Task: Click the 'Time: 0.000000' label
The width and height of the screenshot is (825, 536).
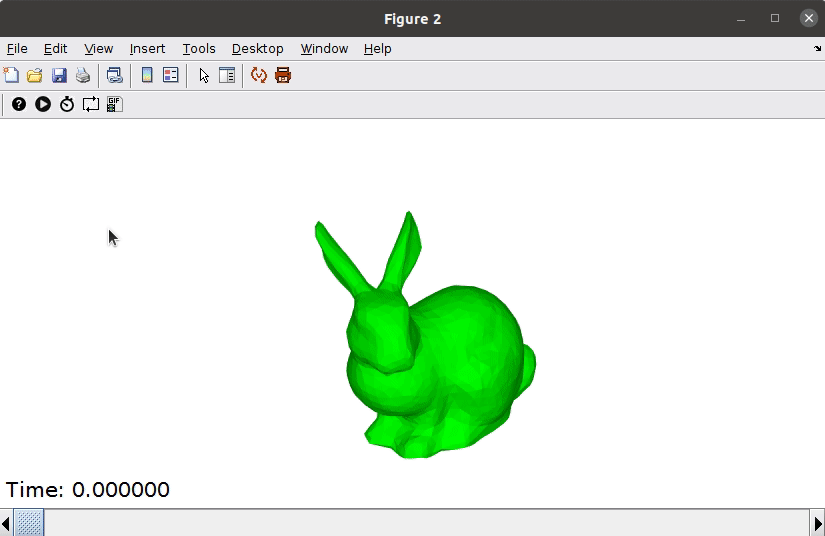Action: coord(87,490)
